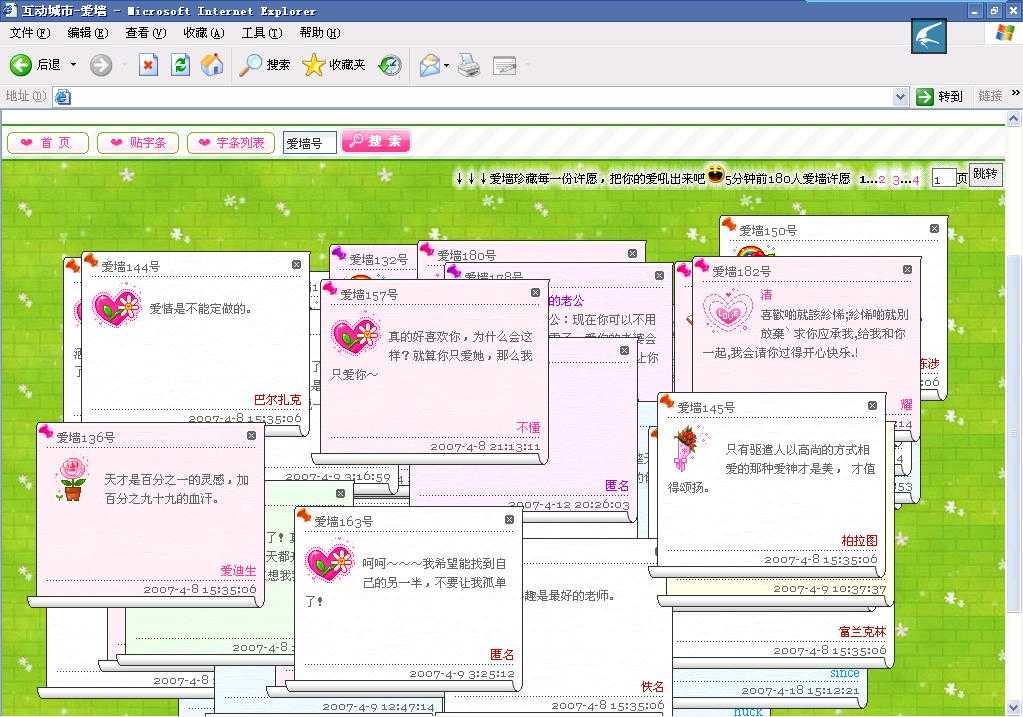Open the History toolbar icon
The width and height of the screenshot is (1023, 717).
(390, 65)
